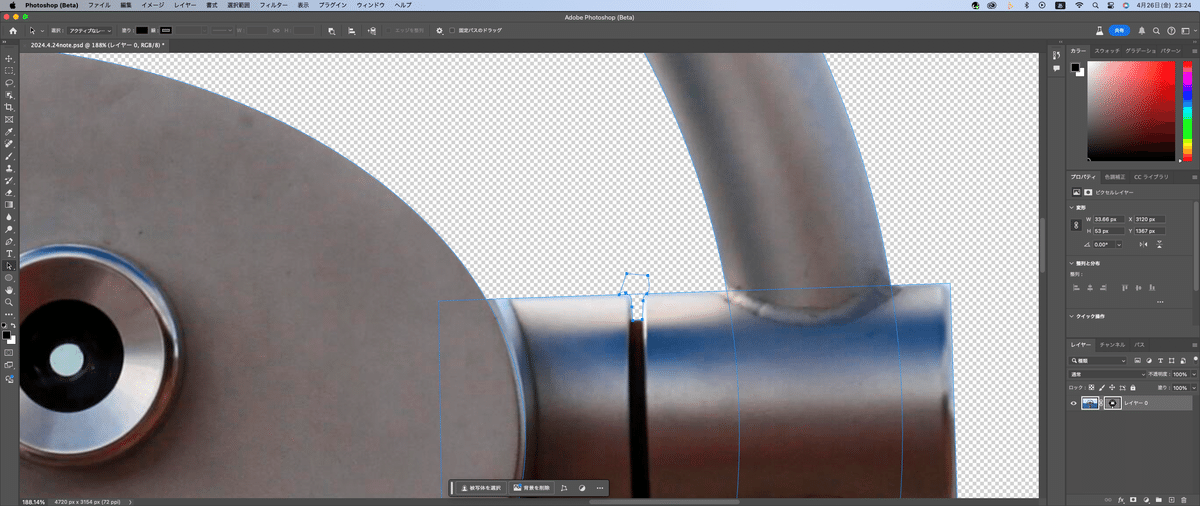The height and width of the screenshot is (506, 1200).
Task: Select the レイヤー 0 layer mask thumbnail
Action: [1112, 403]
